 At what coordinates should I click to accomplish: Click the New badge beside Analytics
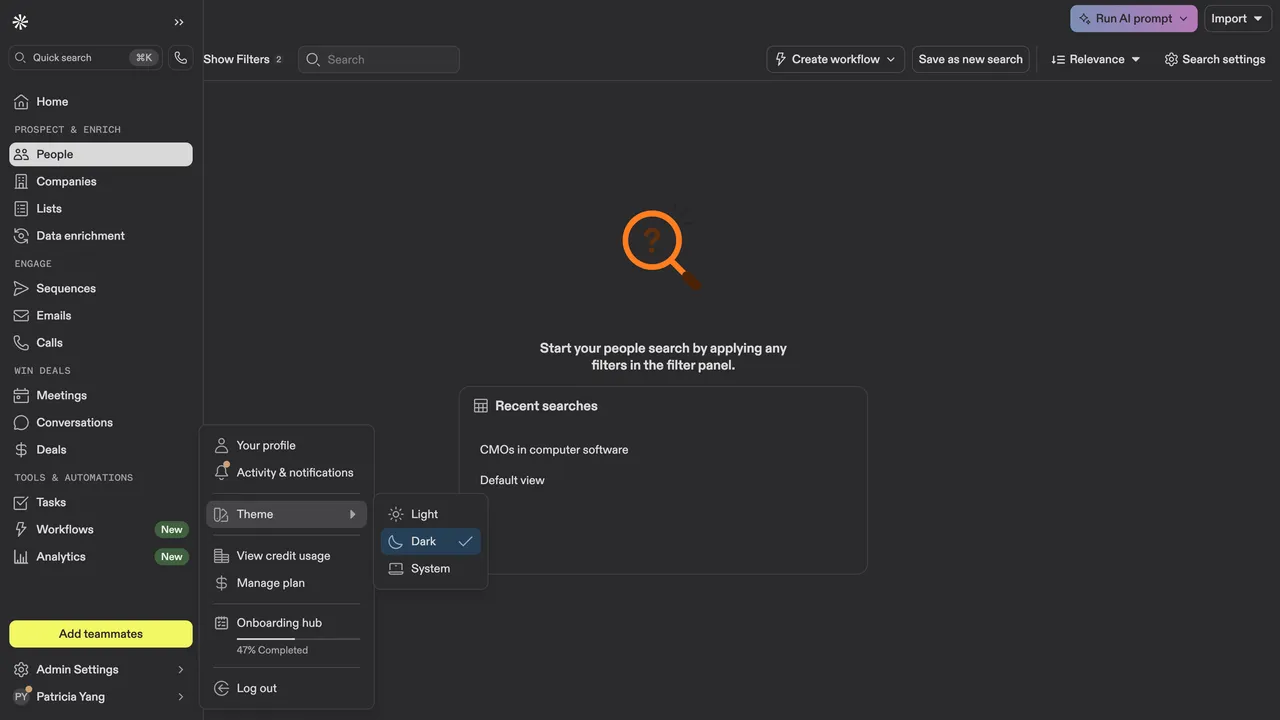point(172,557)
